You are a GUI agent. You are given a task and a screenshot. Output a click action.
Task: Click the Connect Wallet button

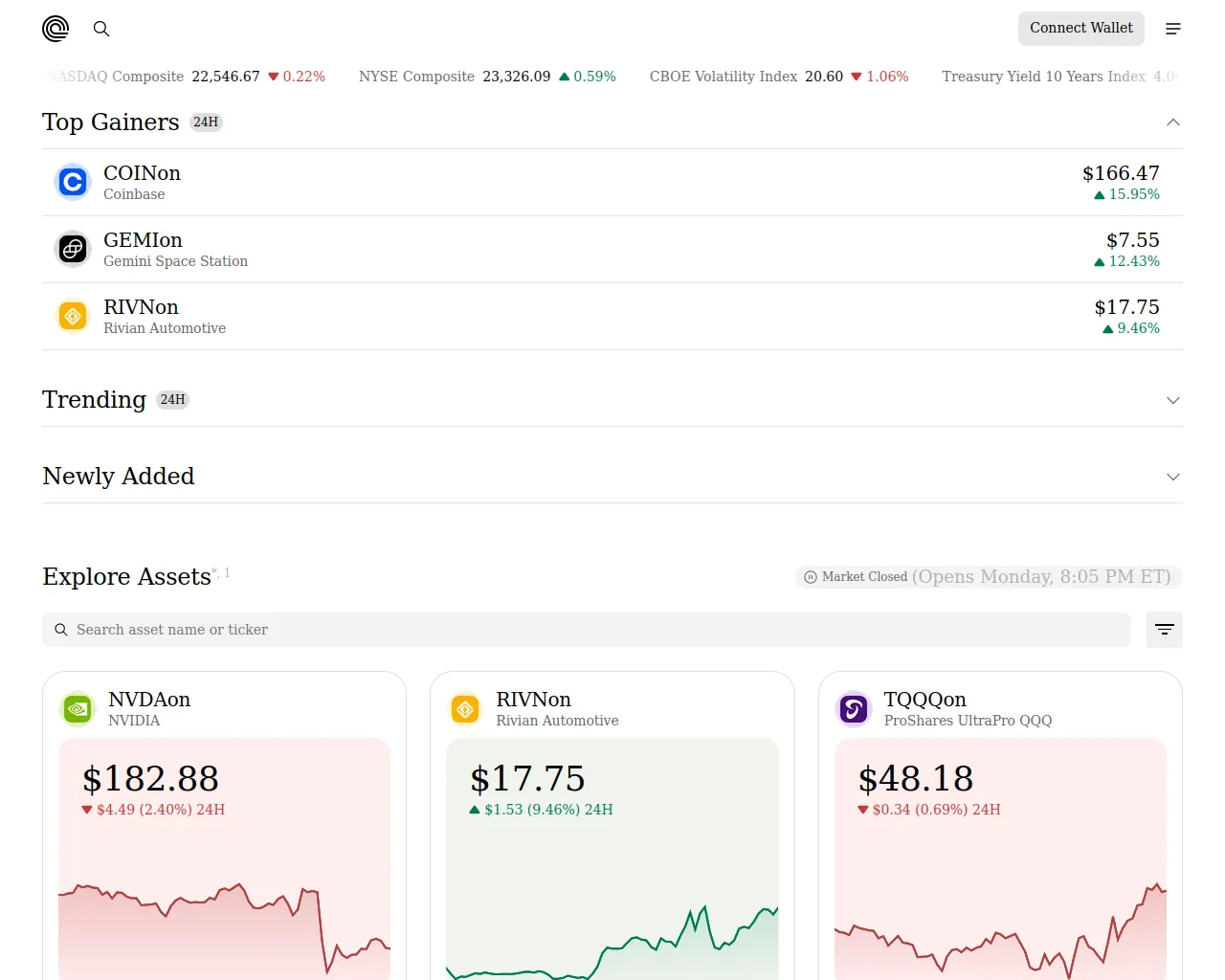(1081, 29)
